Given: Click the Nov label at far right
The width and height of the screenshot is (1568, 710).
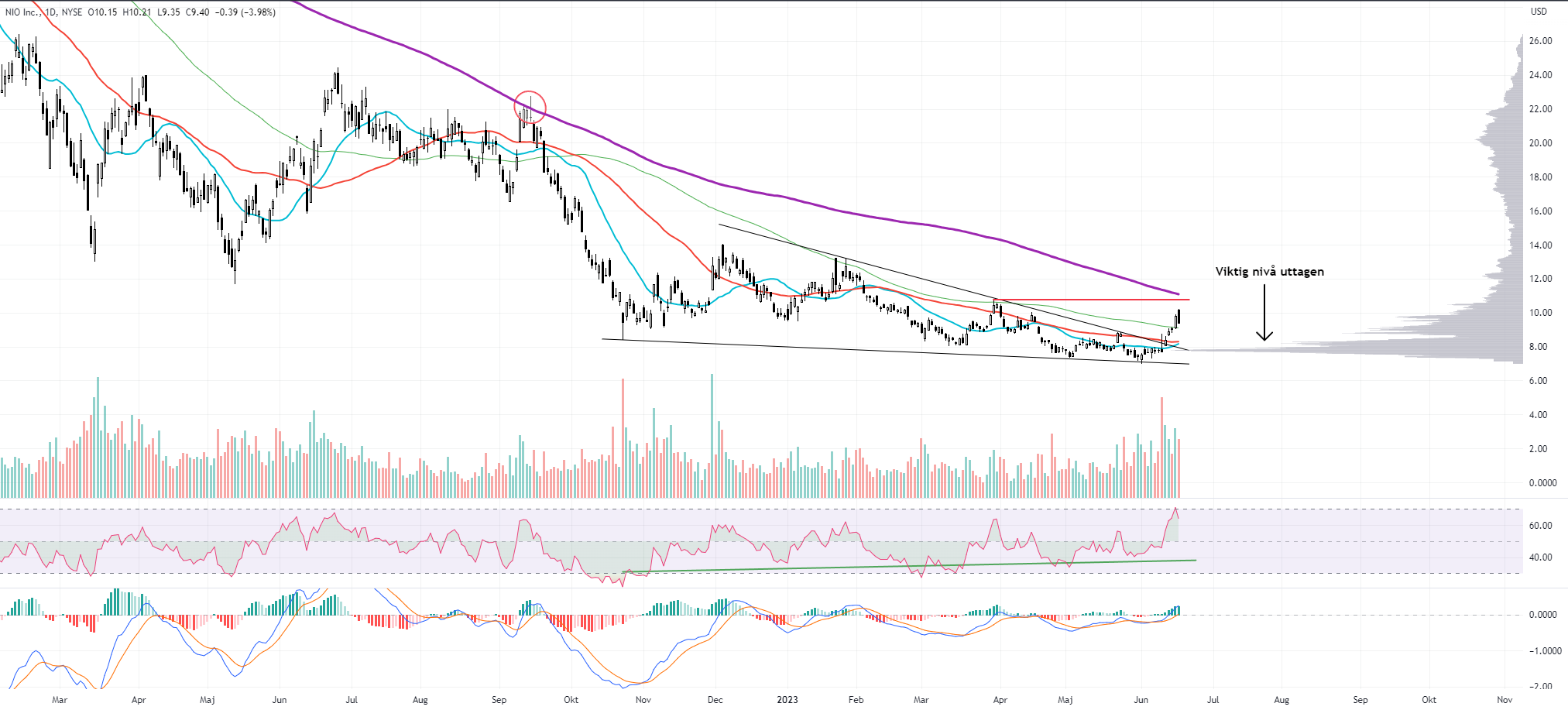Looking at the screenshot, I should tap(1504, 700).
